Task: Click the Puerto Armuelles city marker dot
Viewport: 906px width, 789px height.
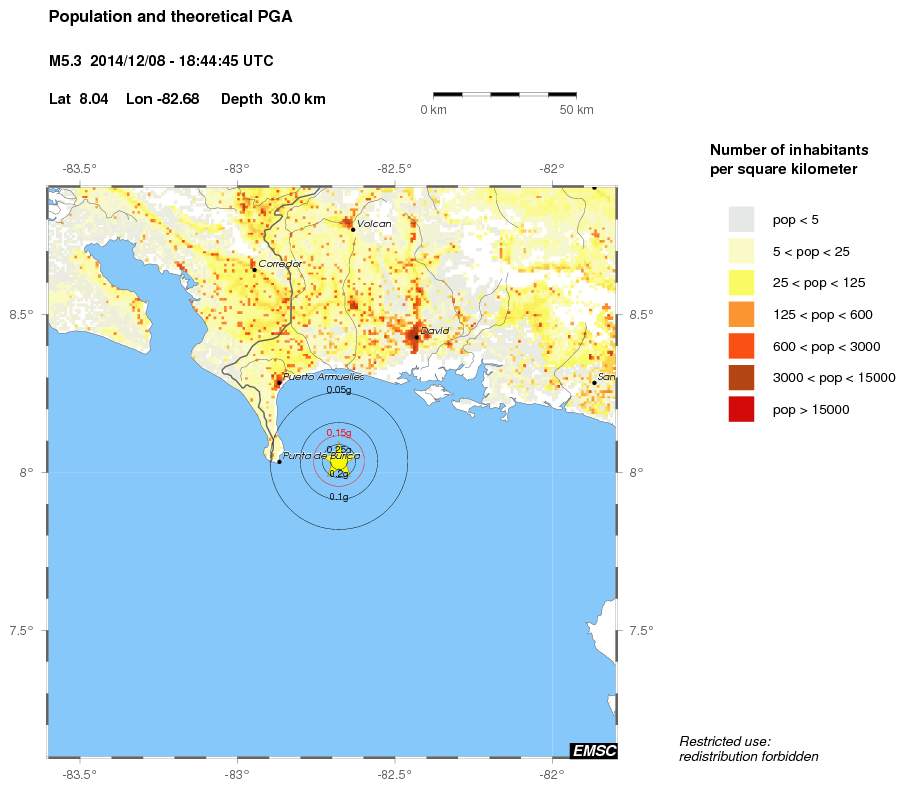Action: click(279, 382)
